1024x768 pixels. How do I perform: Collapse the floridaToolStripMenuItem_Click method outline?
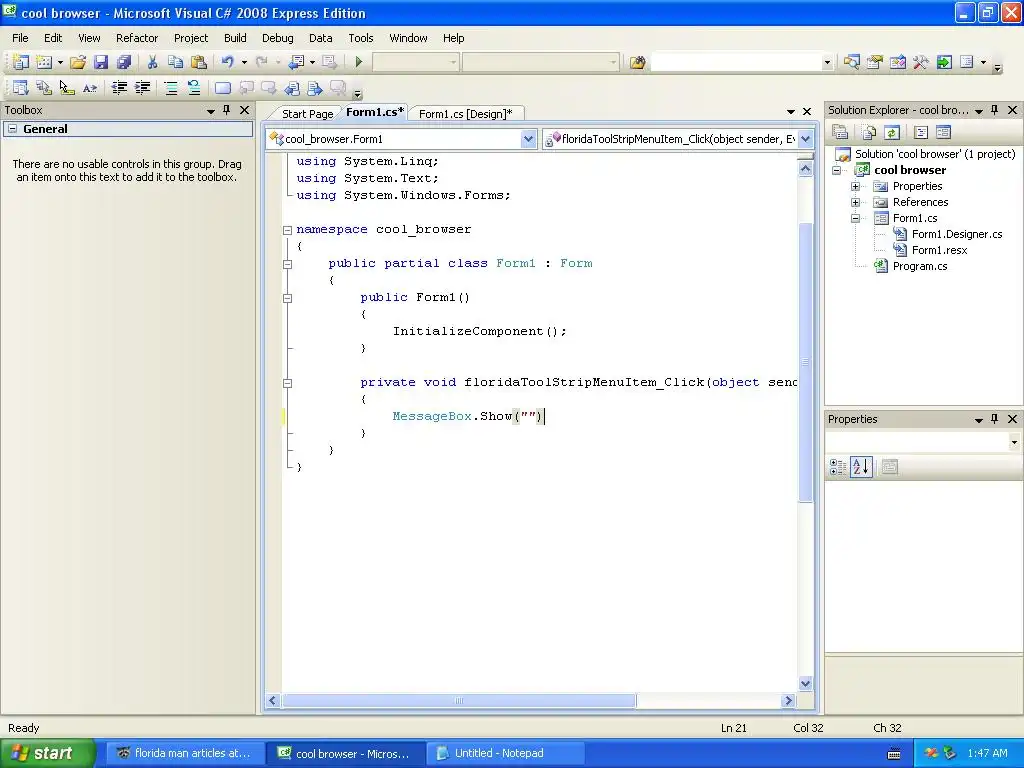click(287, 383)
